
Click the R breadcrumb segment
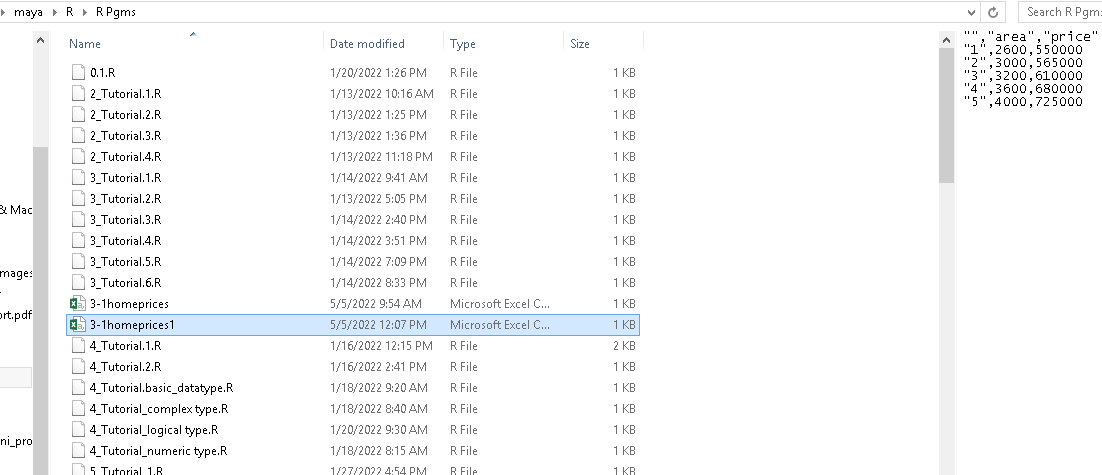pyautogui.click(x=70, y=12)
